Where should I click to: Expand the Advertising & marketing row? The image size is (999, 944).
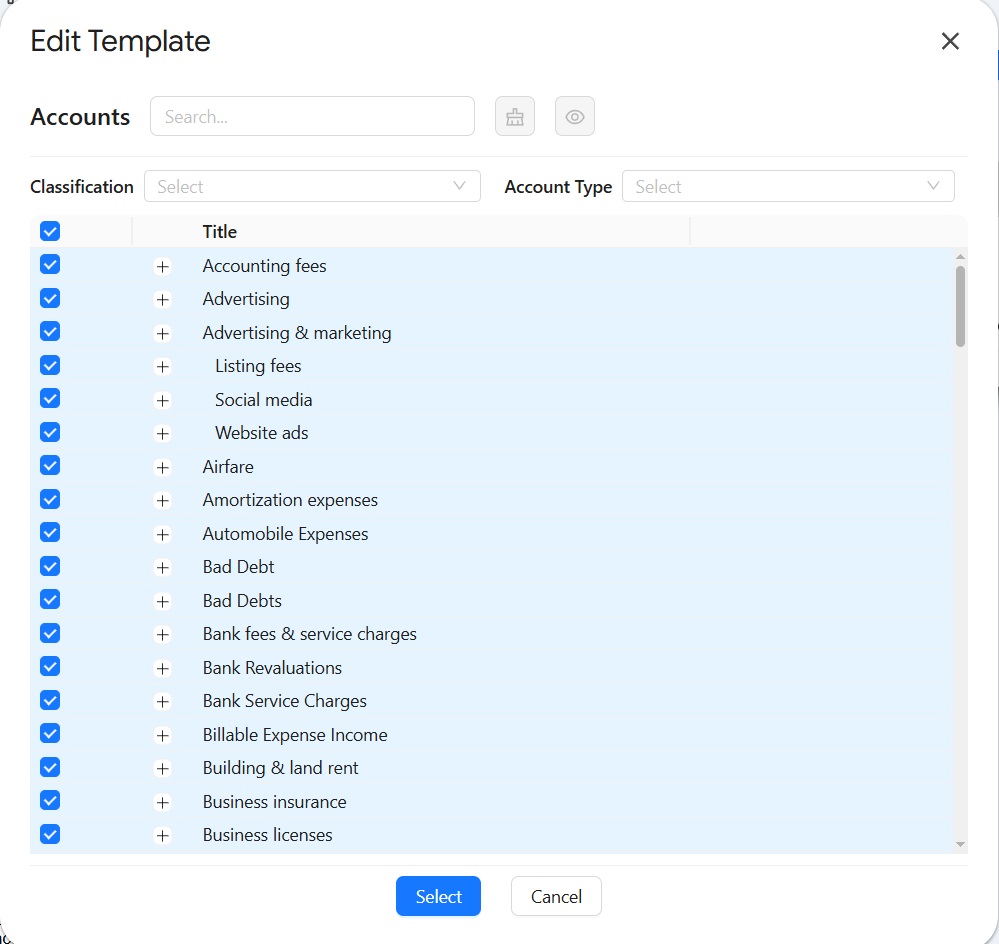tap(163, 334)
